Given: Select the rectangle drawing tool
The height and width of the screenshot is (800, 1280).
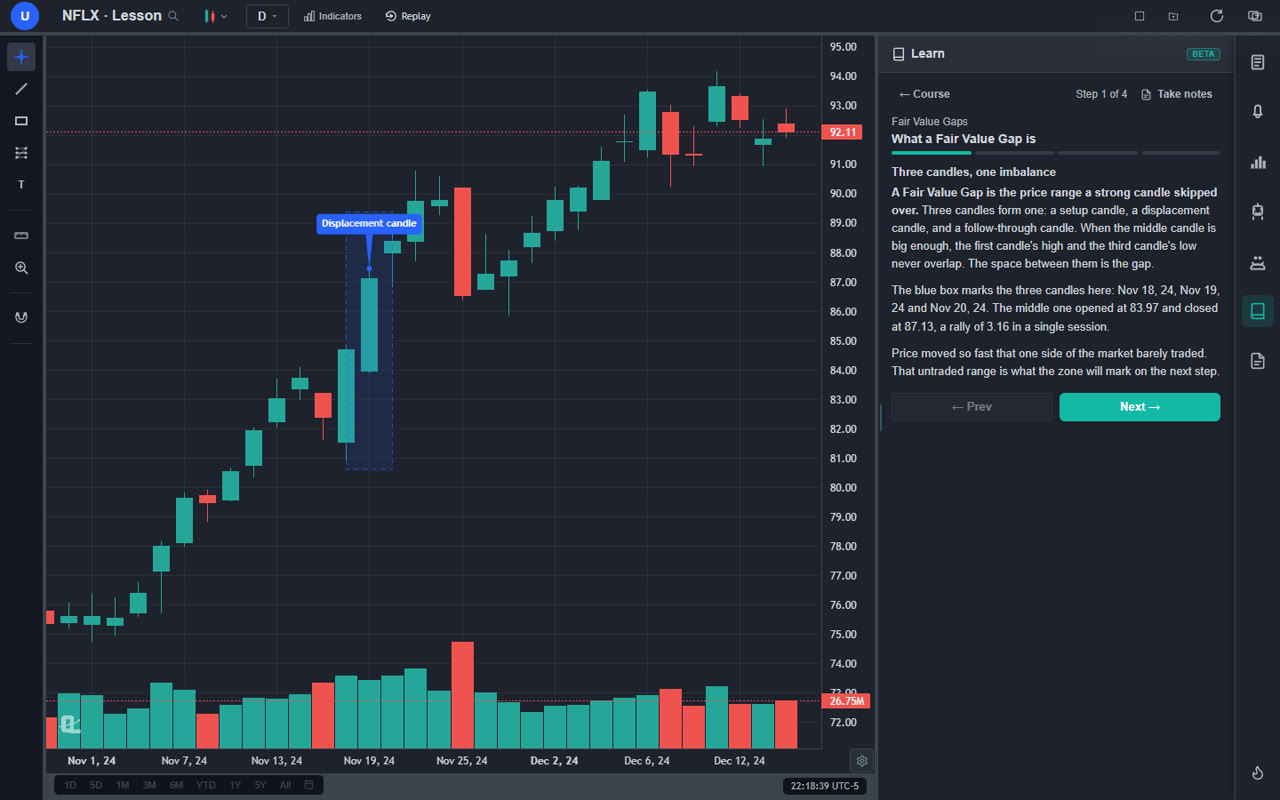Looking at the screenshot, I should click(22, 121).
